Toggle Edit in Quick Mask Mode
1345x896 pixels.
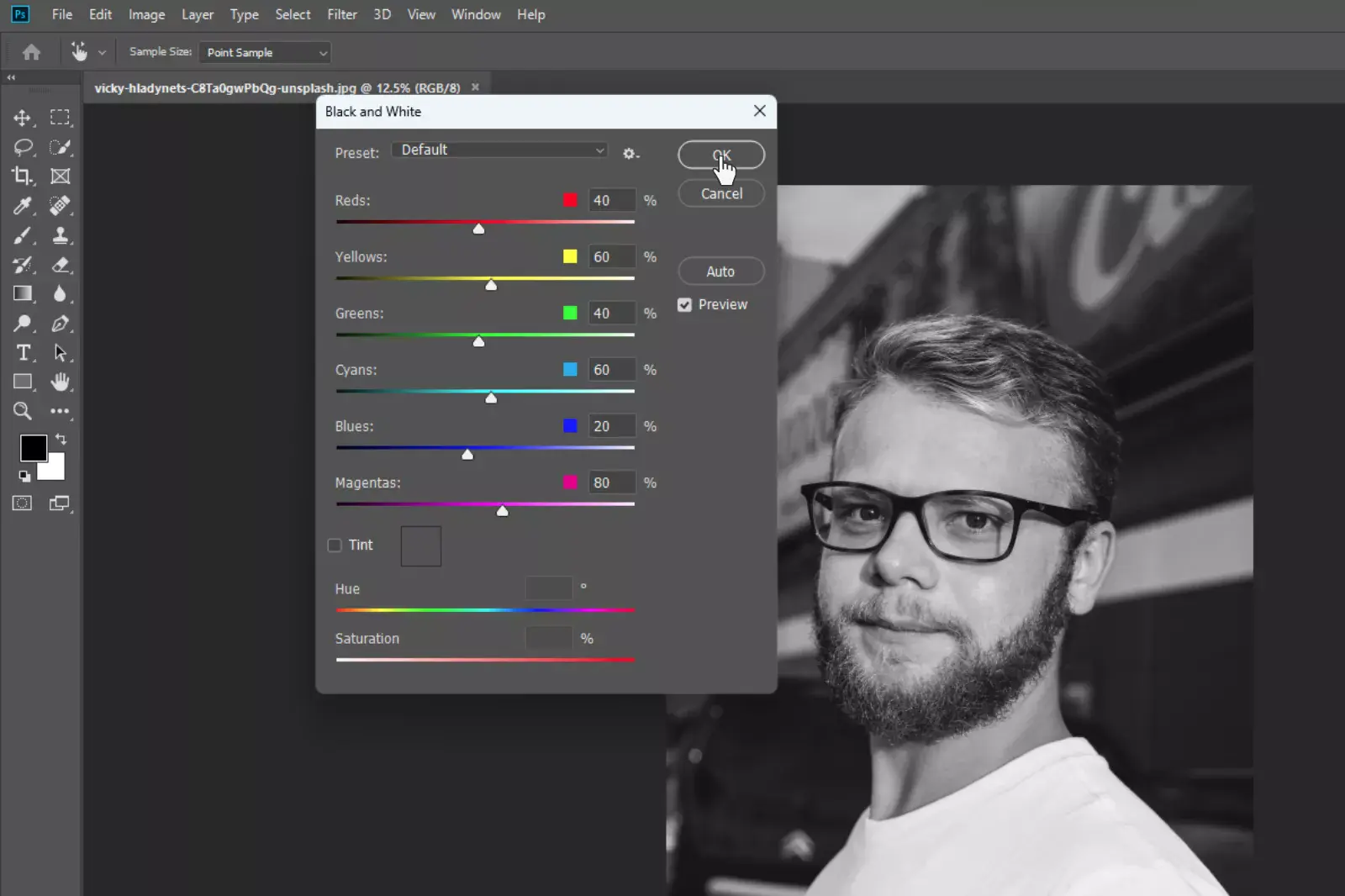point(23,502)
